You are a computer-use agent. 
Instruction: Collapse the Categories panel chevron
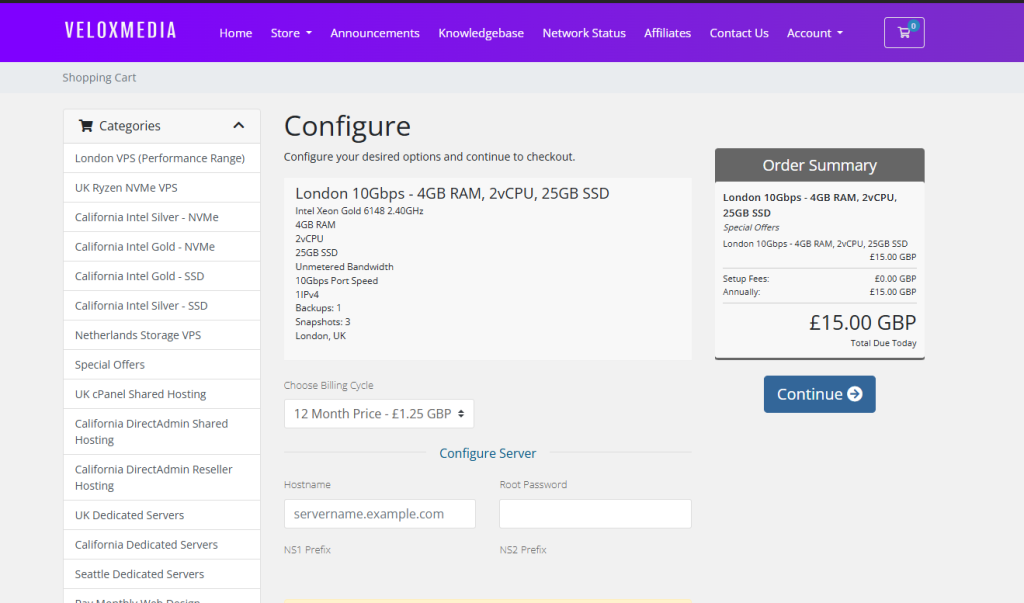(x=238, y=125)
